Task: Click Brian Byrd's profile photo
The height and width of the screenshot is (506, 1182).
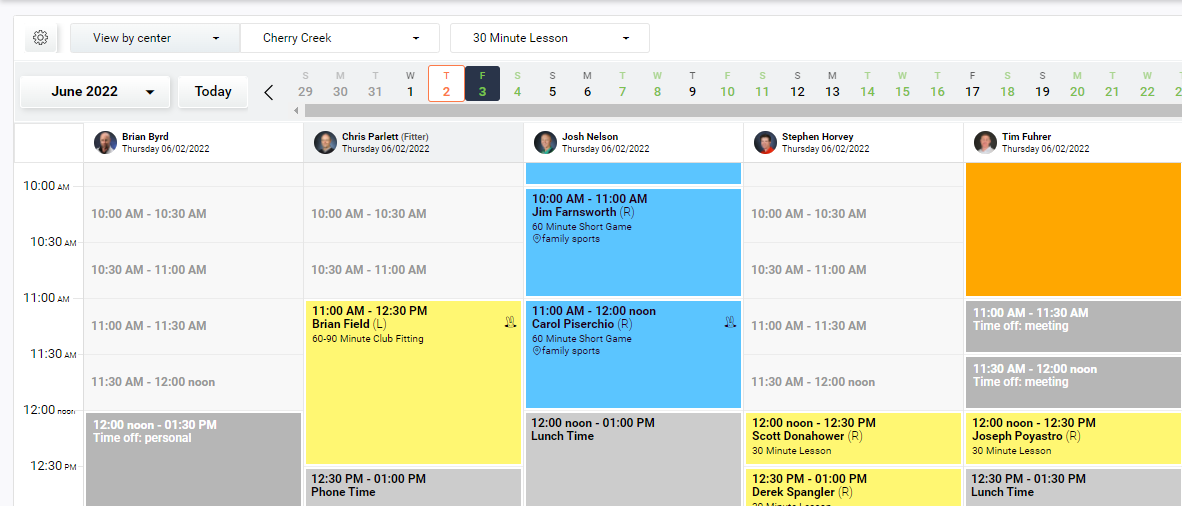Action: [x=106, y=143]
